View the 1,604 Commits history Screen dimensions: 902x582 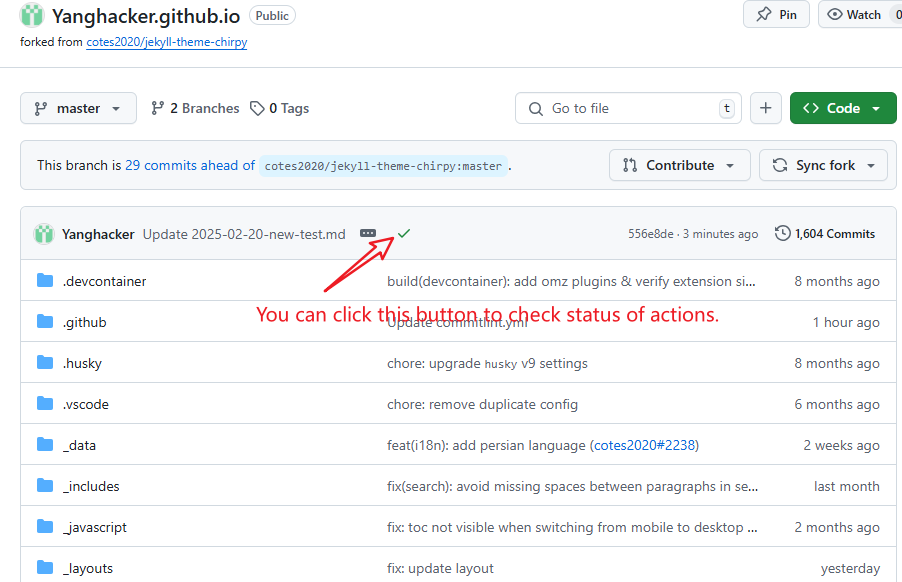(825, 234)
